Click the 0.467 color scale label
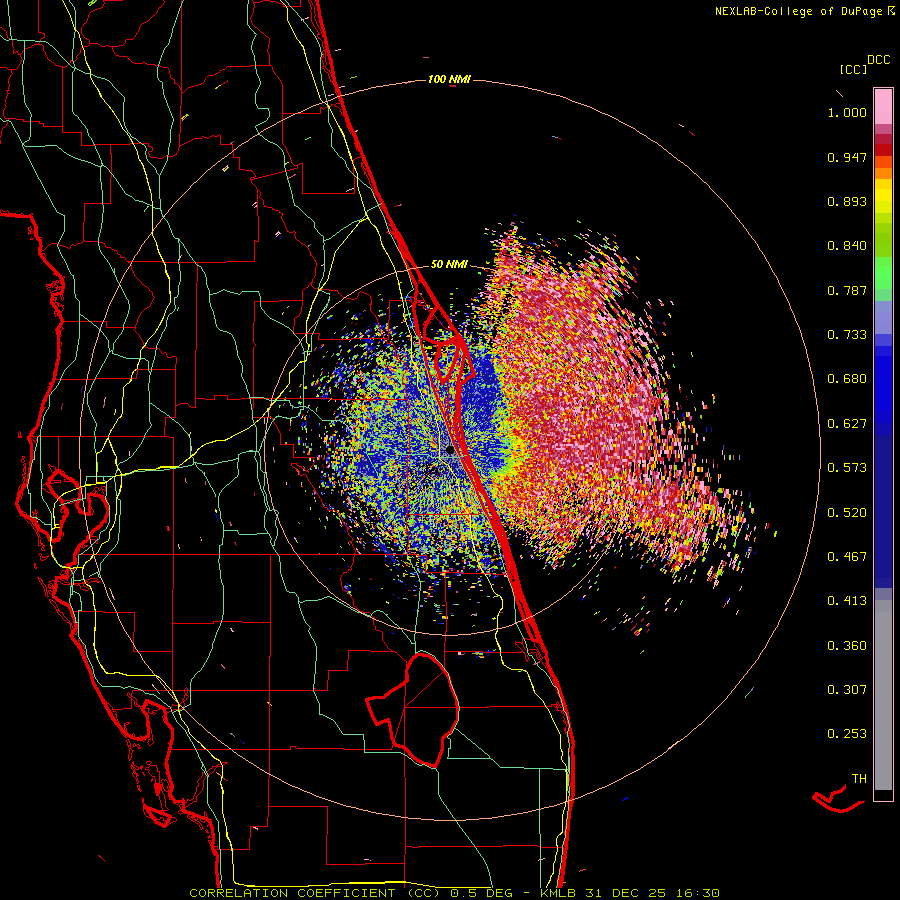The width and height of the screenshot is (900, 900). [847, 557]
